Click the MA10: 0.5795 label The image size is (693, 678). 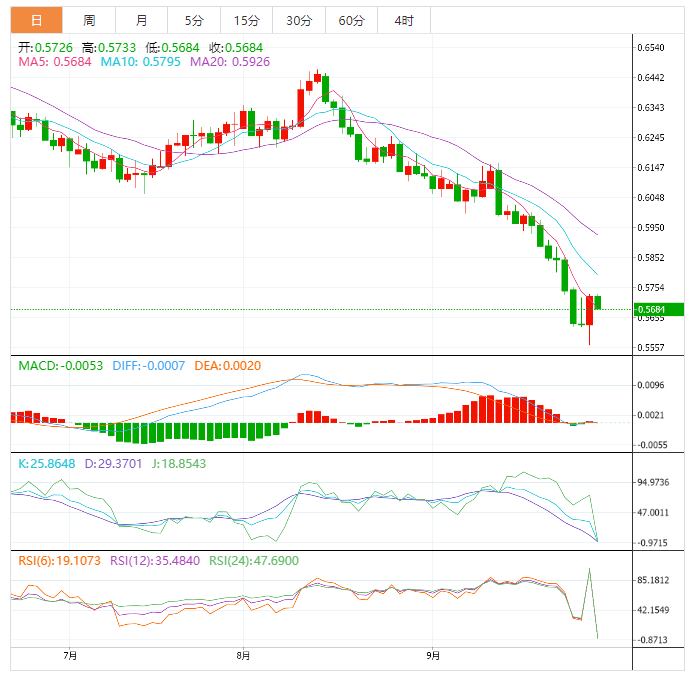coord(141,62)
